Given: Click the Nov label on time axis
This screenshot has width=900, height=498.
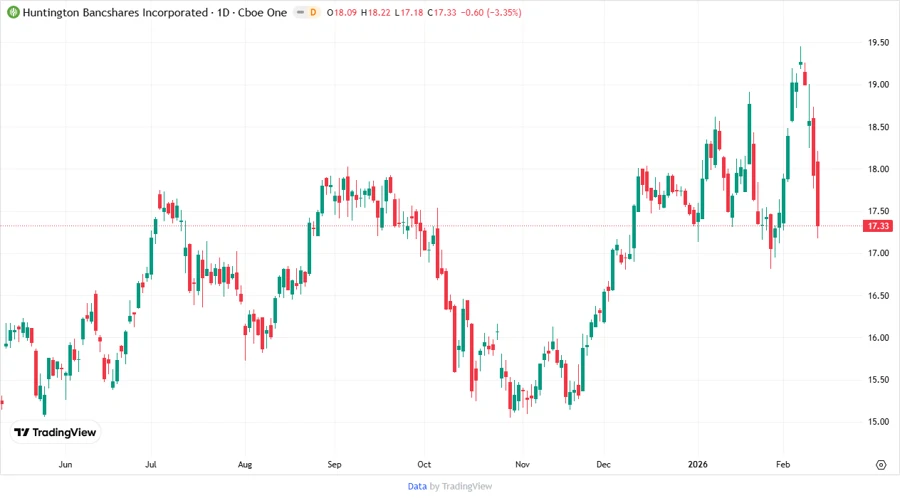Looking at the screenshot, I should (x=522, y=464).
